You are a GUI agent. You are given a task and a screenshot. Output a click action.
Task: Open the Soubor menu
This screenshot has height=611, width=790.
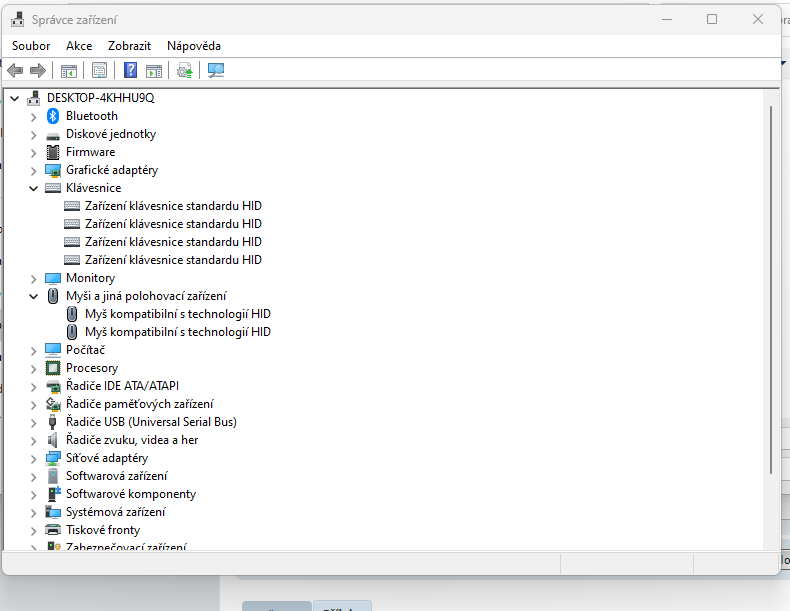(x=31, y=46)
